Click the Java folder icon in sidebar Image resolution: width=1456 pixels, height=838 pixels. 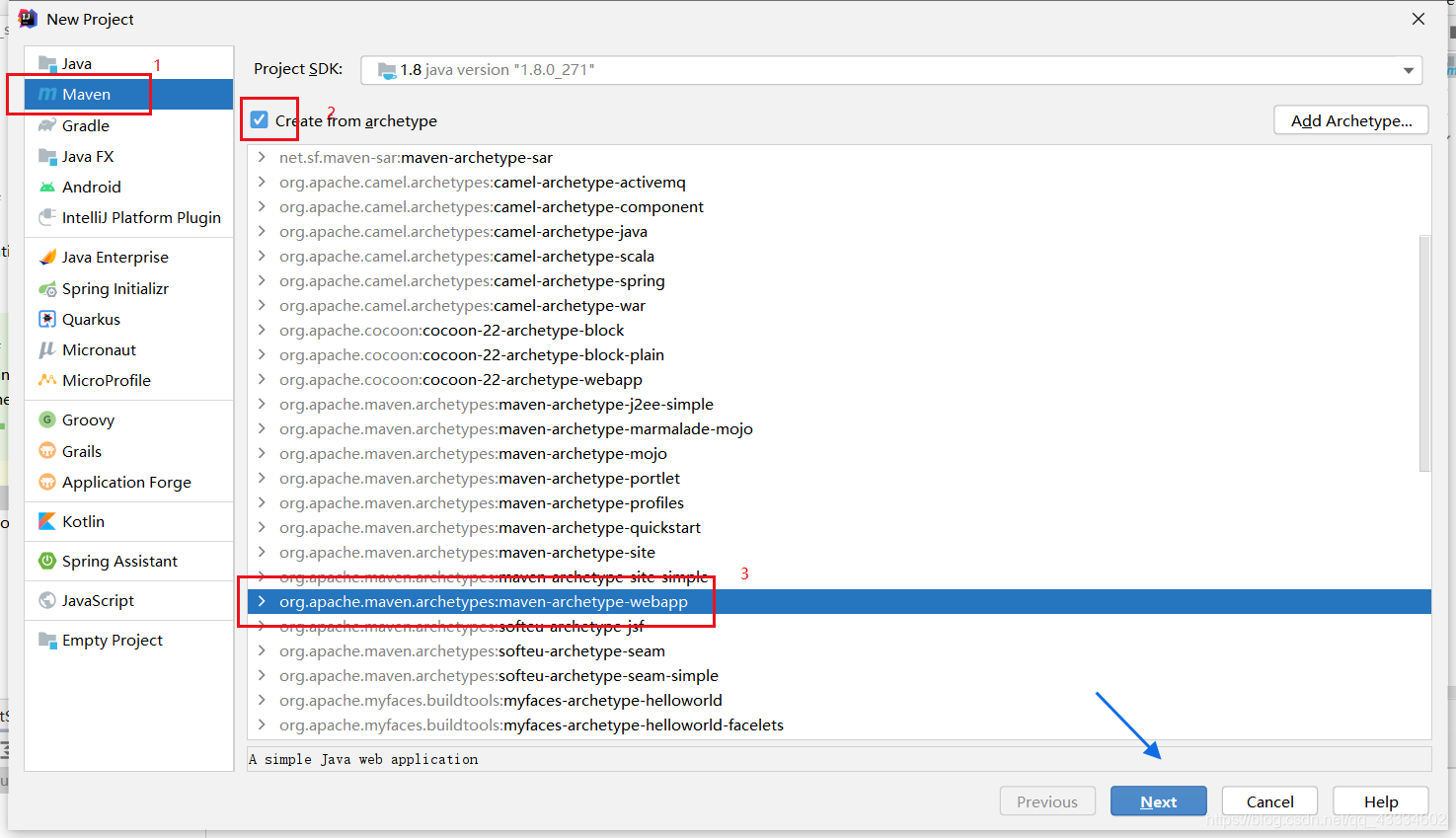pos(47,64)
